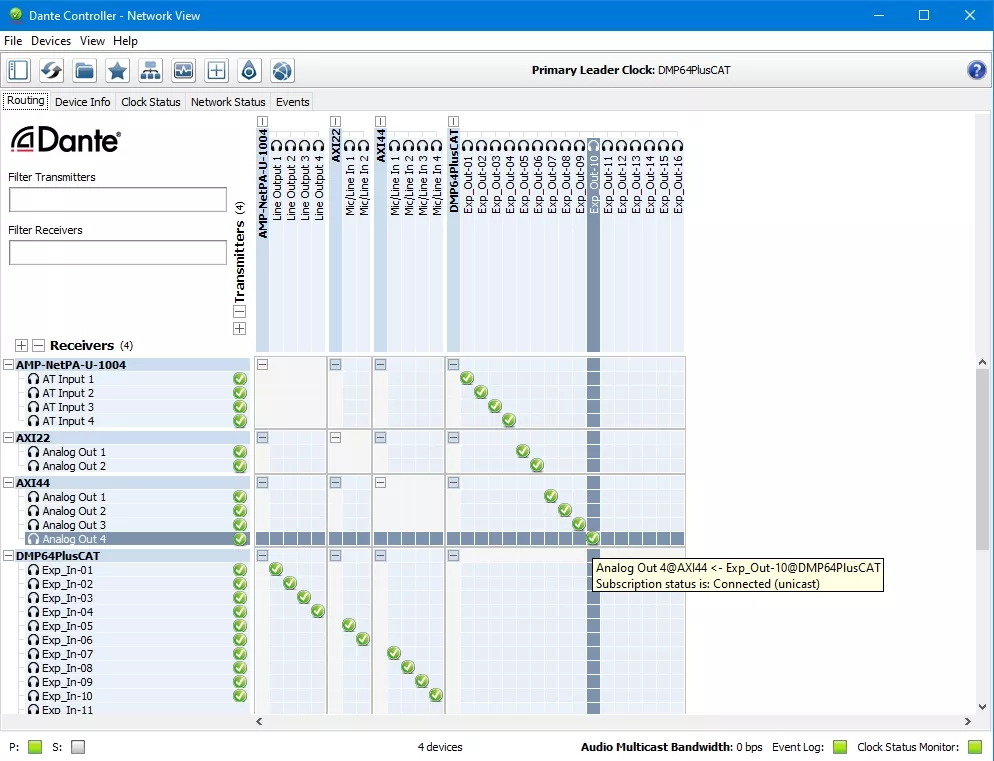Collapse the AXI22 receiver group
This screenshot has width=994, height=761.
(x=9, y=438)
